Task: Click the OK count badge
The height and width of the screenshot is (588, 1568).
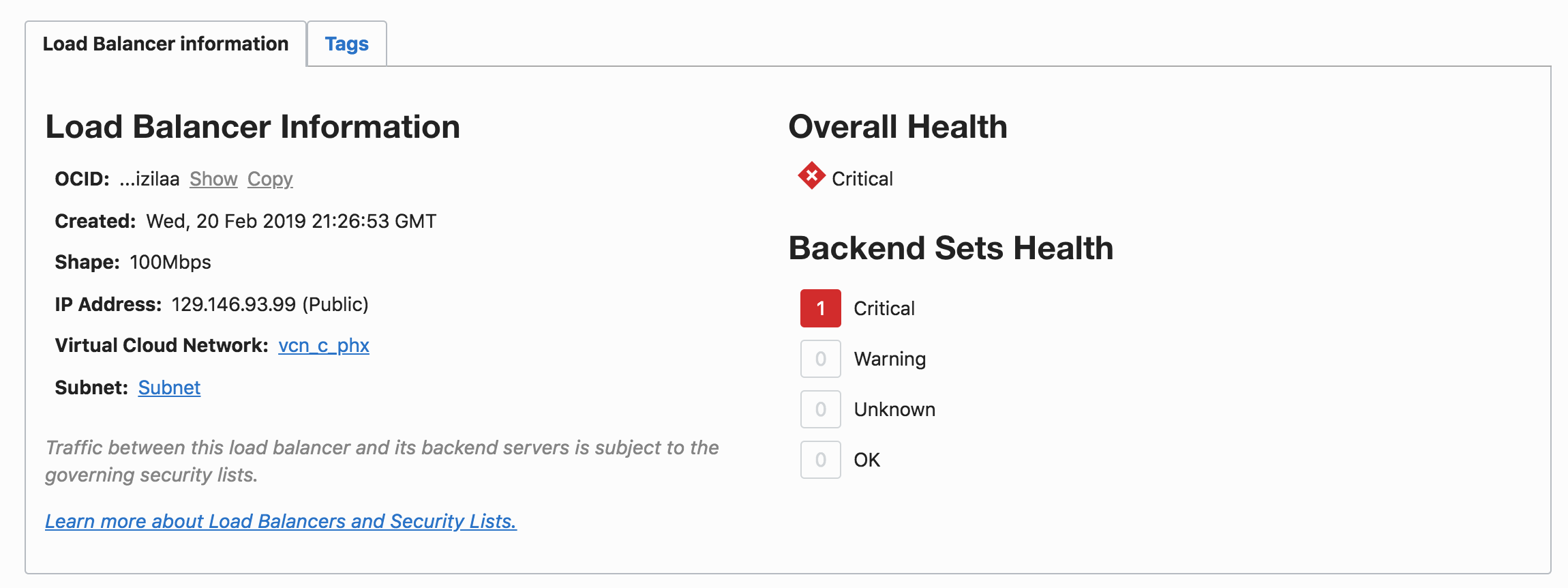Action: [x=820, y=460]
